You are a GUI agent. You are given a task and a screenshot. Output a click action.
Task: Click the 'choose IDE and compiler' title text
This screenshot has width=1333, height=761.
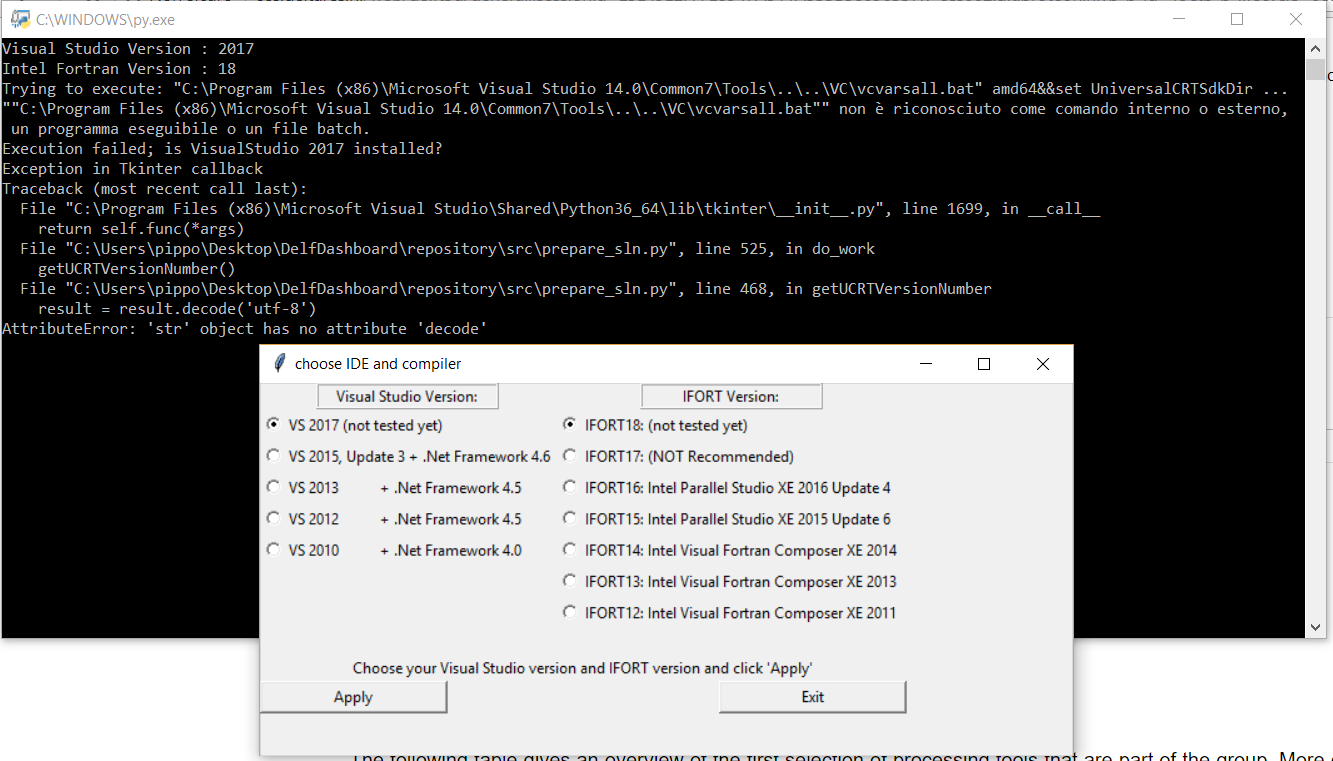point(378,364)
